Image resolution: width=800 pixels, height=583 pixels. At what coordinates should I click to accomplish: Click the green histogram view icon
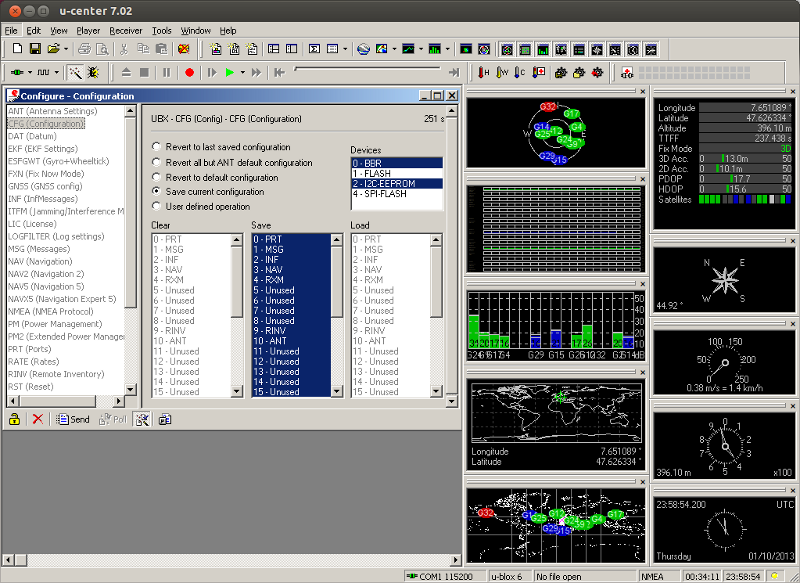click(x=434, y=49)
